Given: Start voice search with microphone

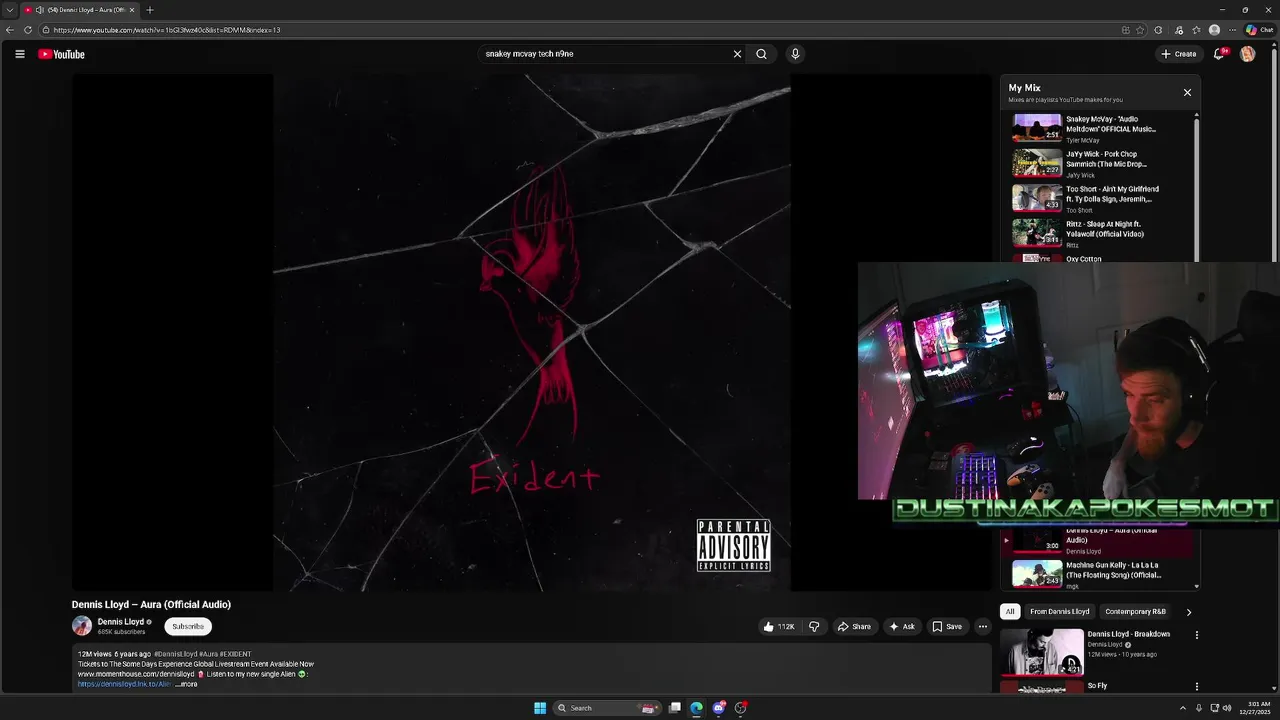Looking at the screenshot, I should click(795, 54).
